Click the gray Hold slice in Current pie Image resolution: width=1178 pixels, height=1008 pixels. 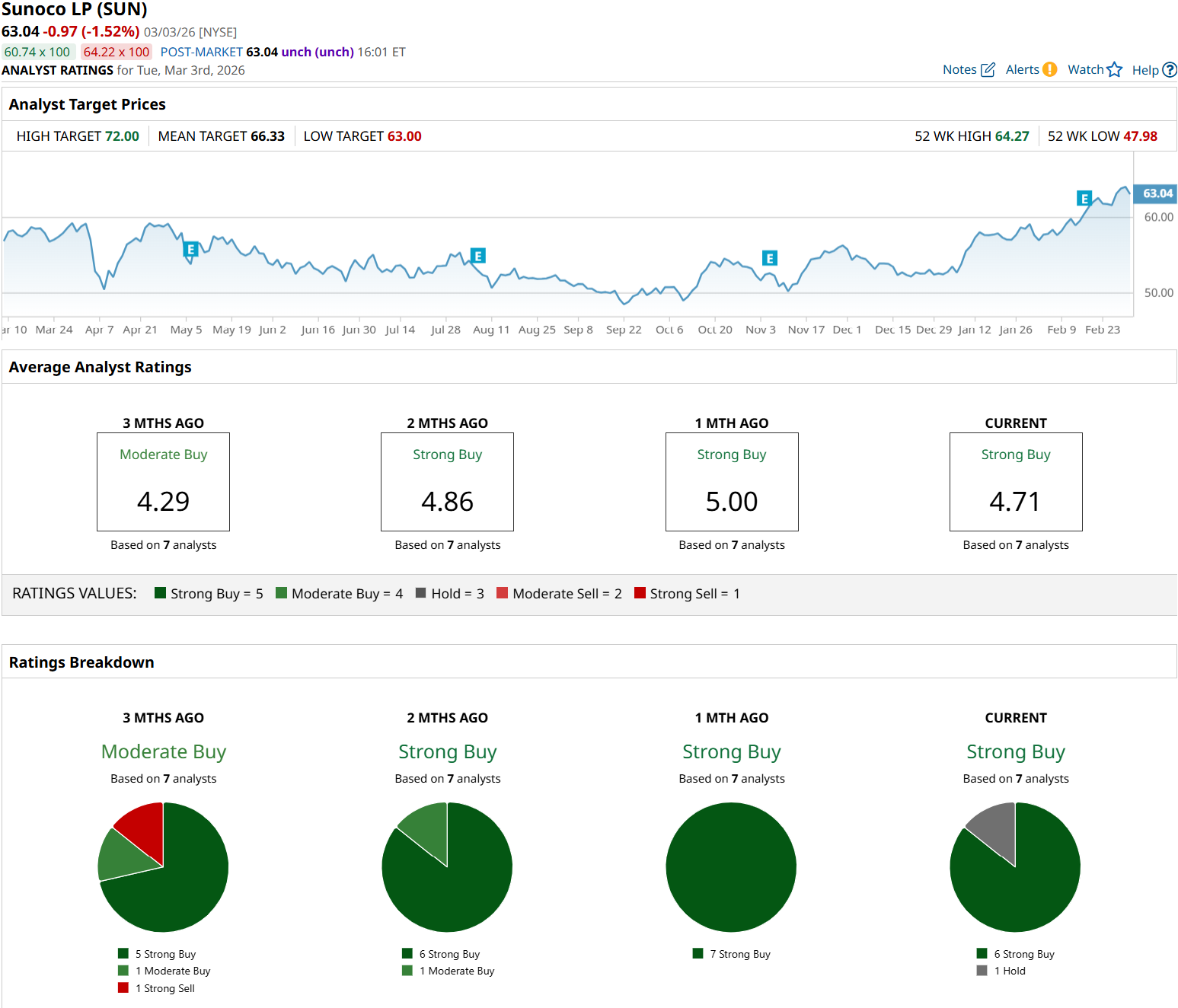(996, 830)
